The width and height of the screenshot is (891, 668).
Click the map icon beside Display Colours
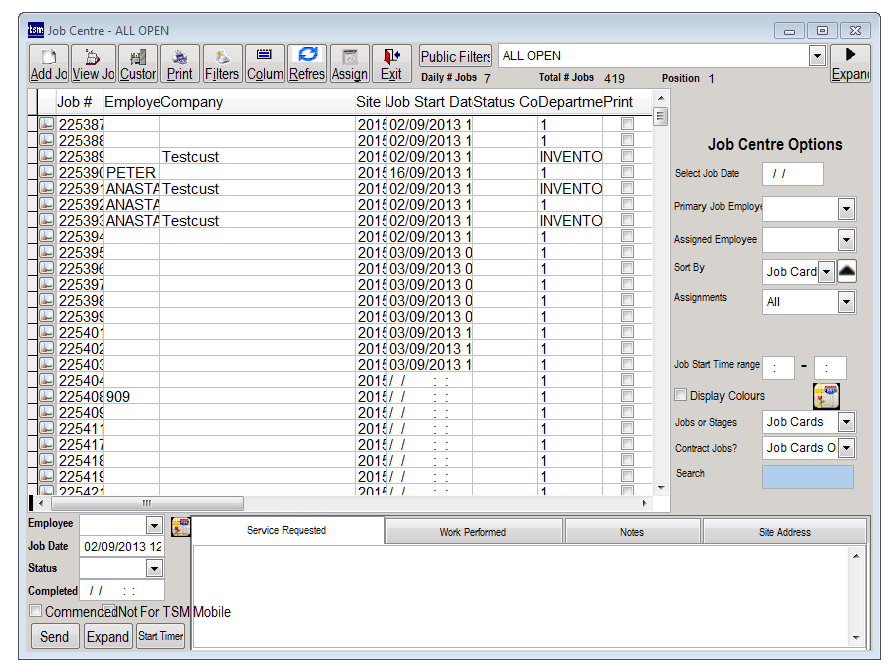point(826,396)
